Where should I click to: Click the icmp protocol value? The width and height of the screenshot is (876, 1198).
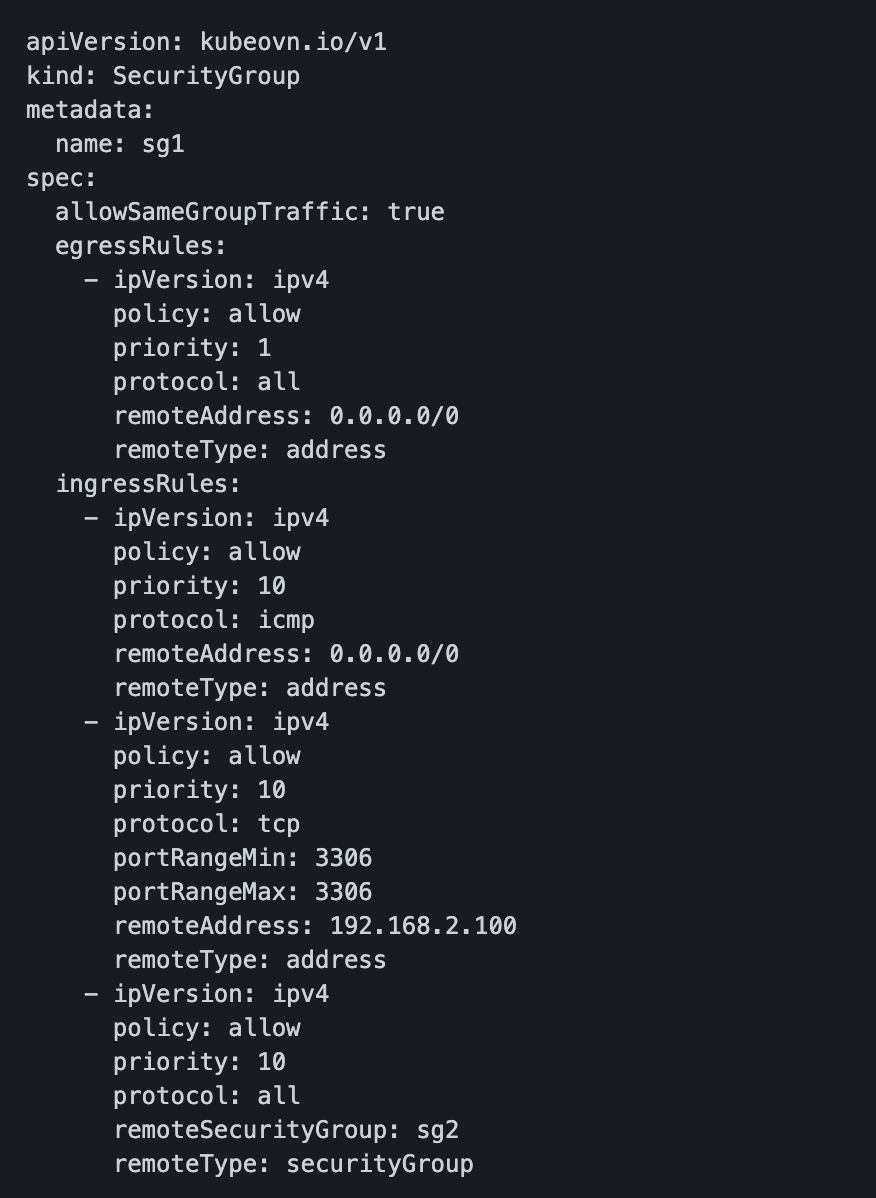(x=286, y=620)
